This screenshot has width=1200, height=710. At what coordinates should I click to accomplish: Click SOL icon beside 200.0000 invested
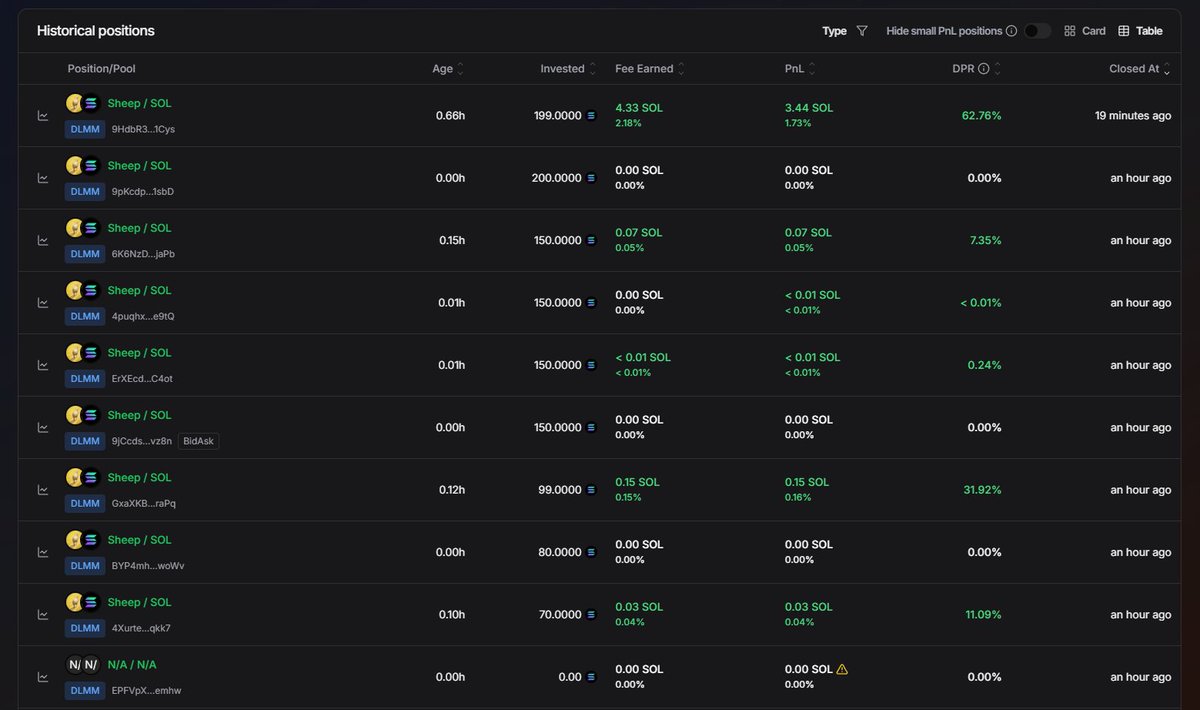[x=590, y=178]
